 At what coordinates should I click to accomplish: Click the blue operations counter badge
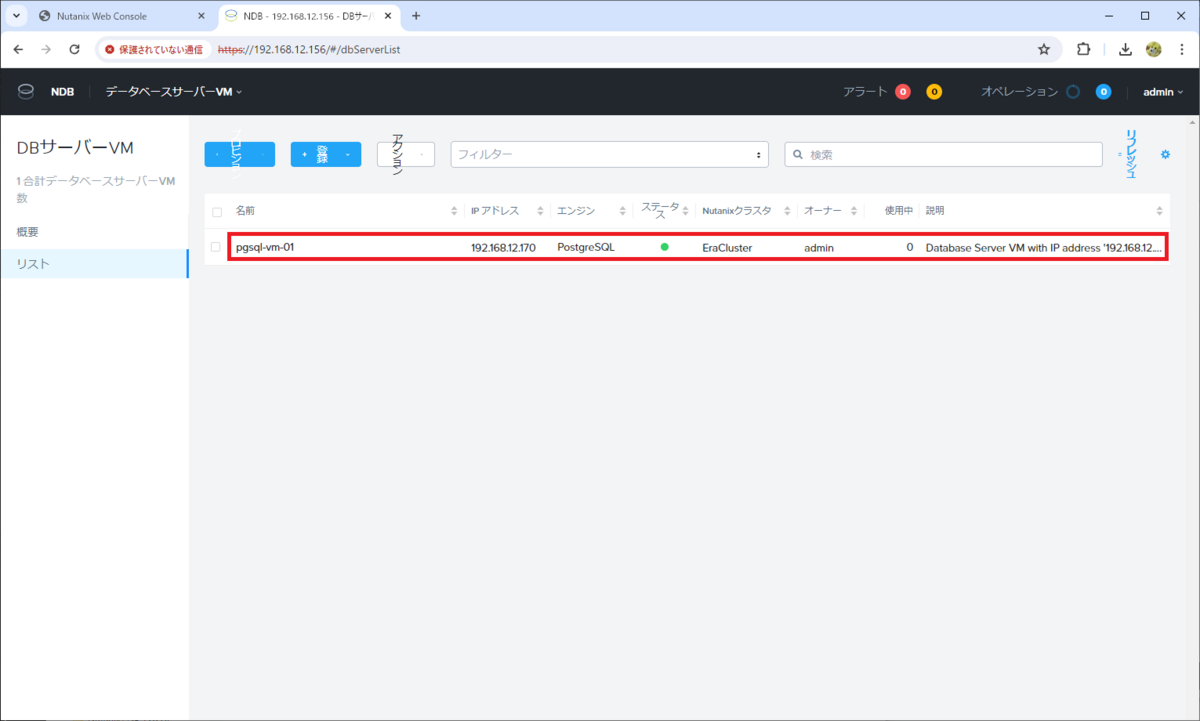click(x=1103, y=91)
